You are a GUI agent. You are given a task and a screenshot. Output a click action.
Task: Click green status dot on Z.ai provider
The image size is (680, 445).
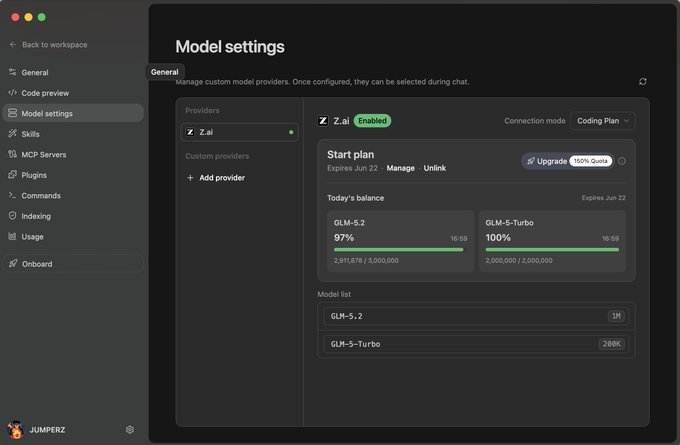(x=291, y=132)
